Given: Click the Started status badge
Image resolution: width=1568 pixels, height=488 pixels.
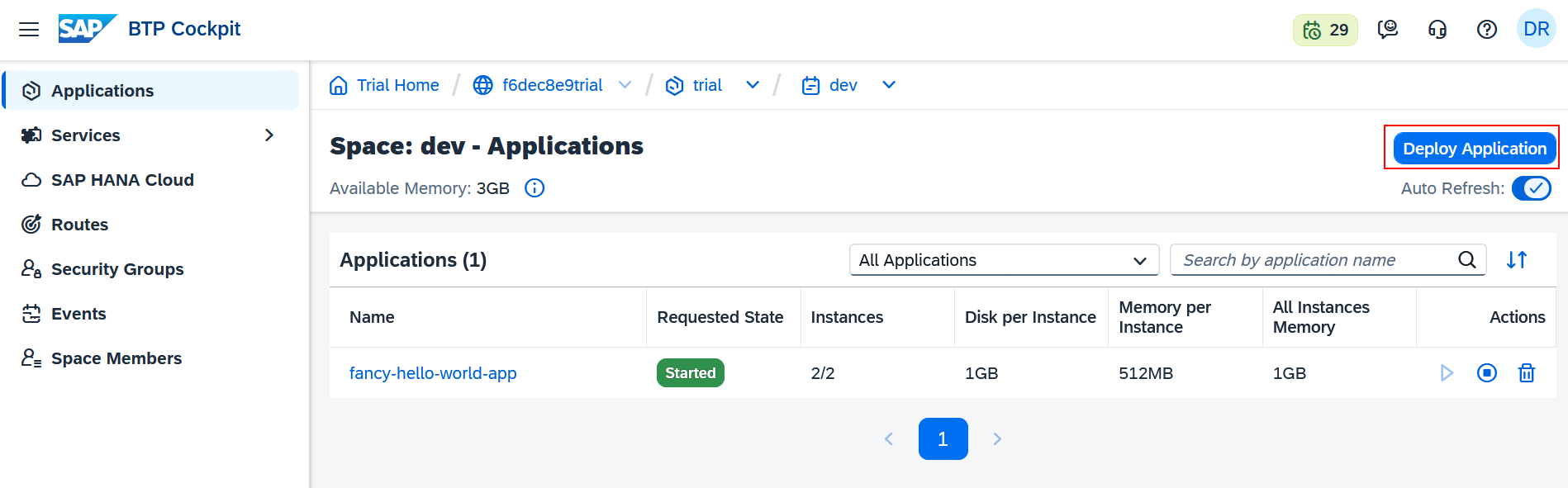Looking at the screenshot, I should [691, 373].
